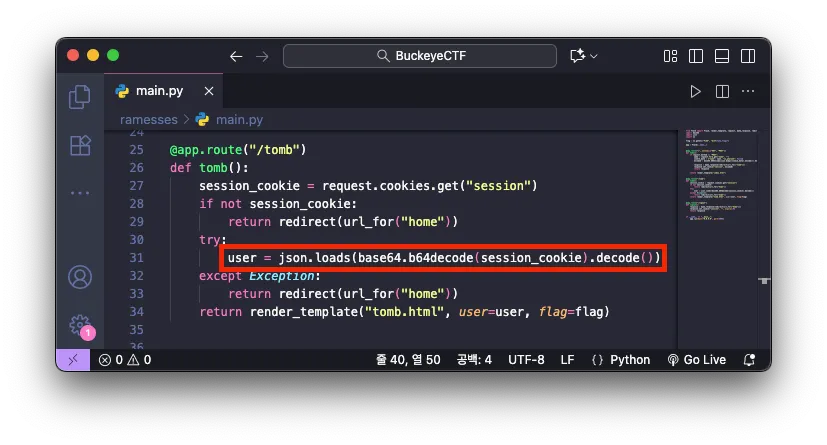Open the Accounts menu

[x=80, y=277]
